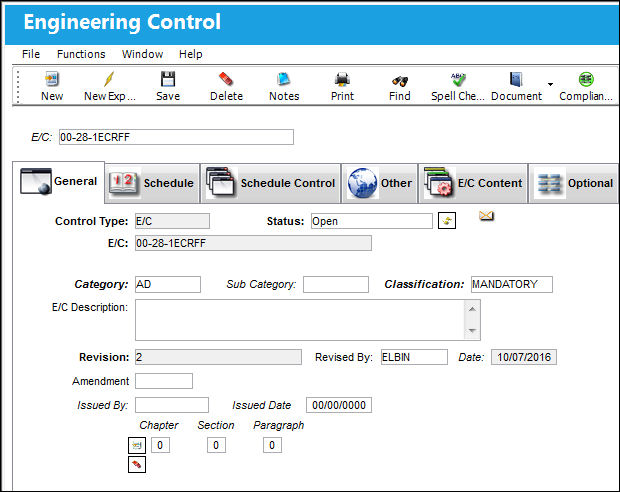Open the Window menu
This screenshot has width=620, height=492.
coord(142,54)
